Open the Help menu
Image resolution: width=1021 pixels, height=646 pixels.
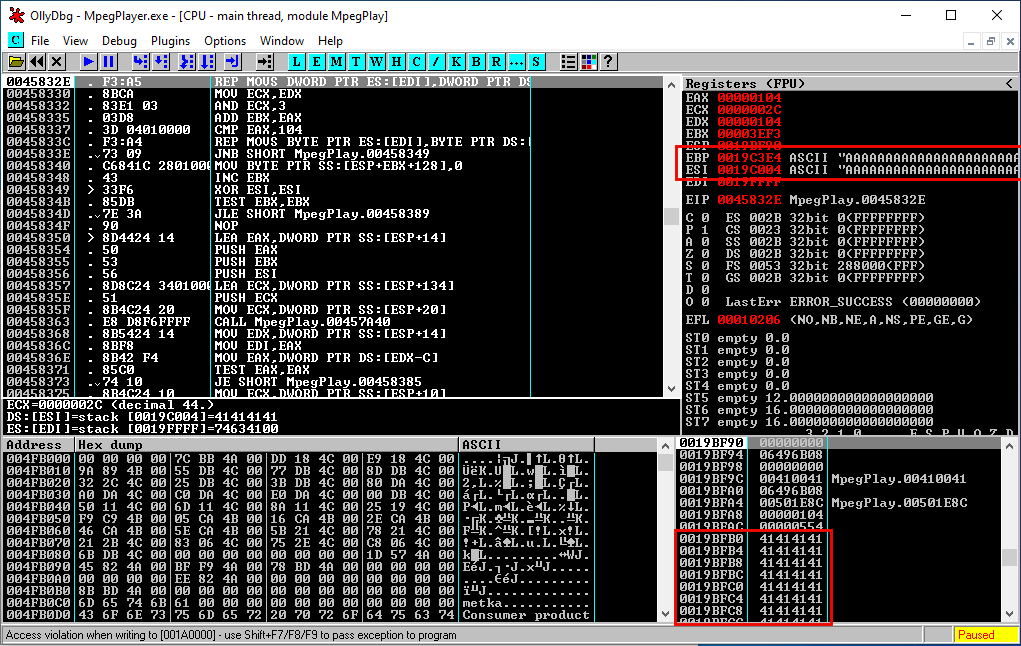pos(330,40)
